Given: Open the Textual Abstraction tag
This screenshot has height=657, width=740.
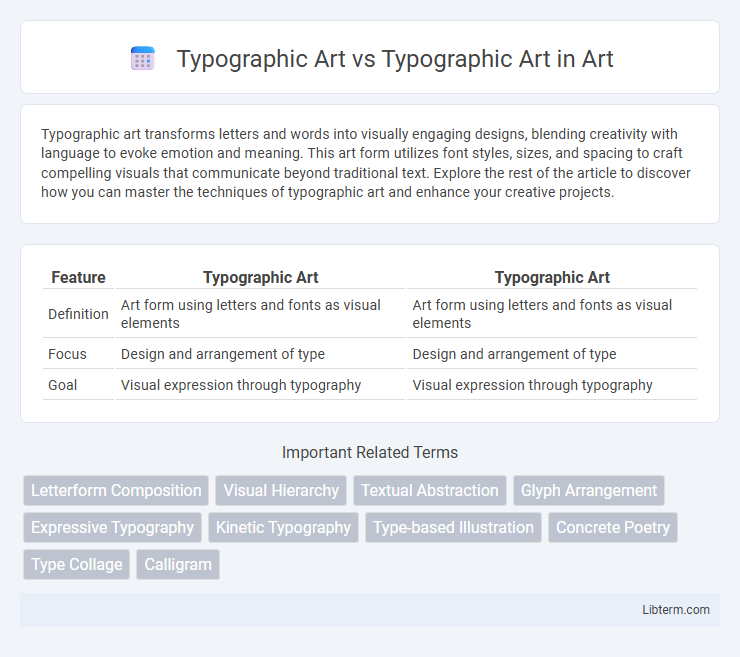Looking at the screenshot, I should 429,490.
